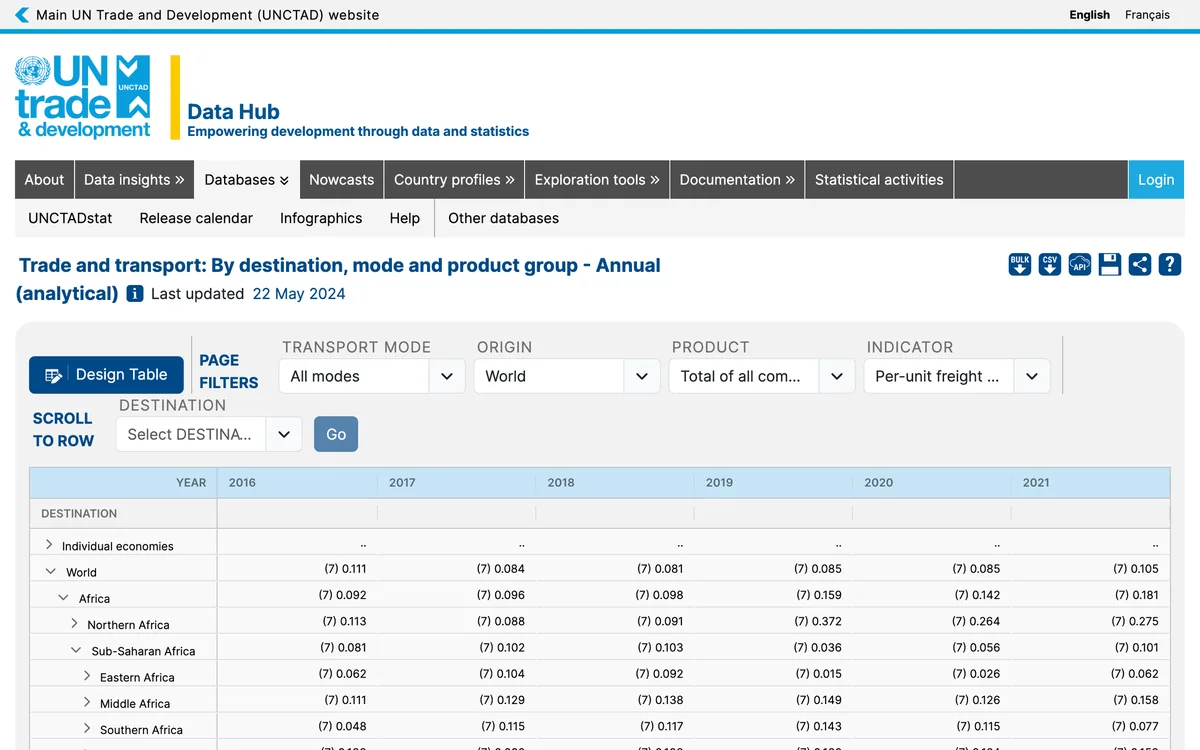Click the DESTINATION row header label
Screen dimensions: 1200x750
79,513
